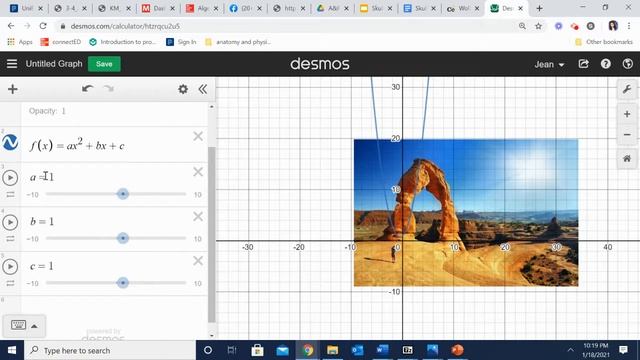Play the animation for slider a
This screenshot has height=360, width=640.
[10, 178]
